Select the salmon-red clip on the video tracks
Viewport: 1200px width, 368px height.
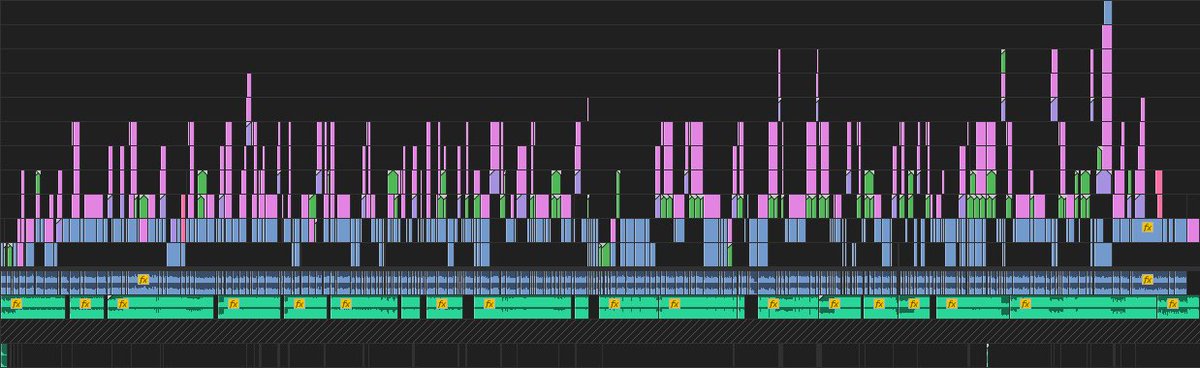1159,182
